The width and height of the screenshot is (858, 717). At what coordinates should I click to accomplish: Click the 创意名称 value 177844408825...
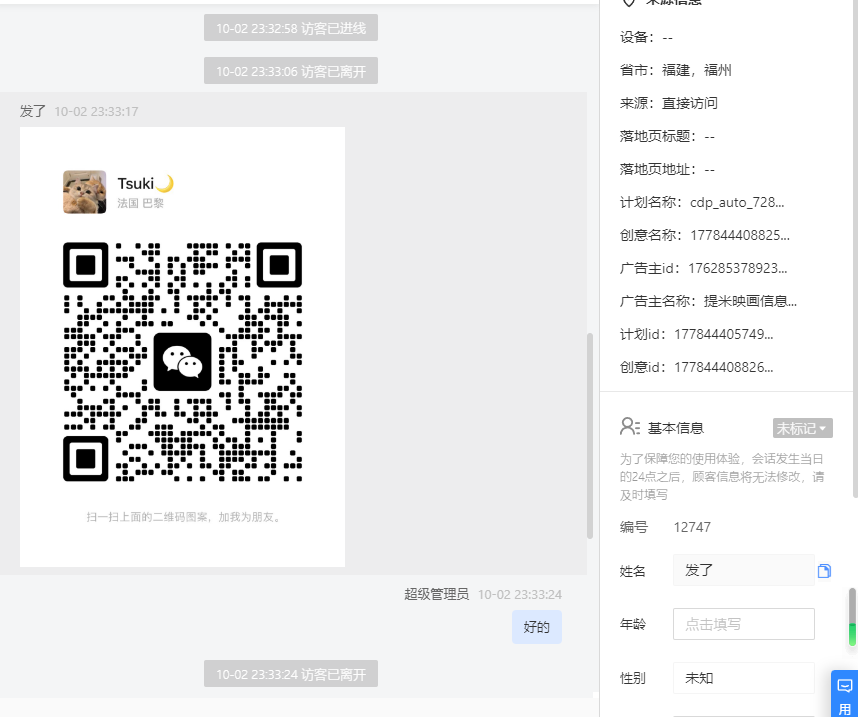coord(740,235)
